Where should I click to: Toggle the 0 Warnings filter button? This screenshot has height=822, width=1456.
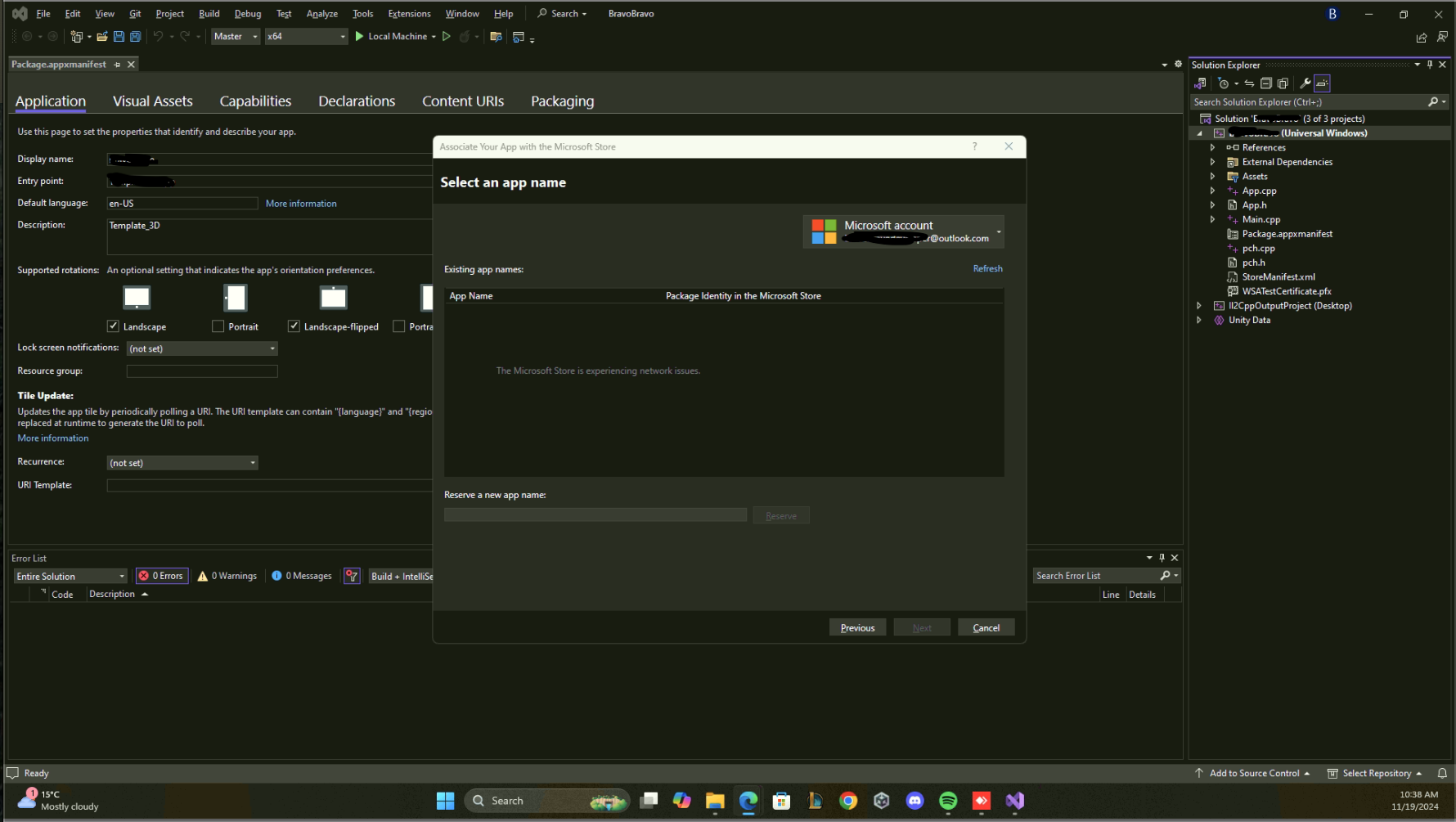227,576
